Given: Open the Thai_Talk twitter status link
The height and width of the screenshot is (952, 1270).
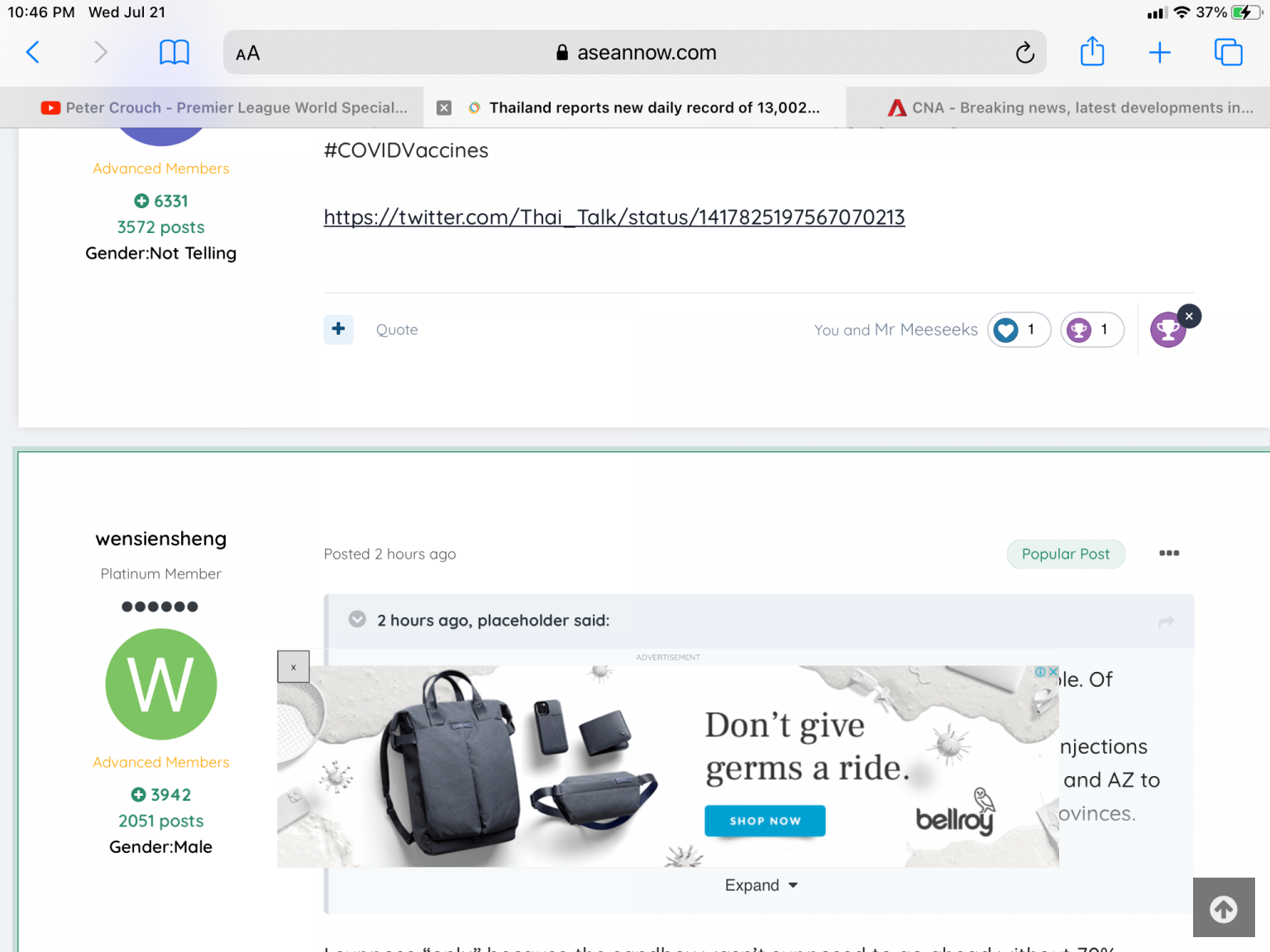Looking at the screenshot, I should point(614,217).
